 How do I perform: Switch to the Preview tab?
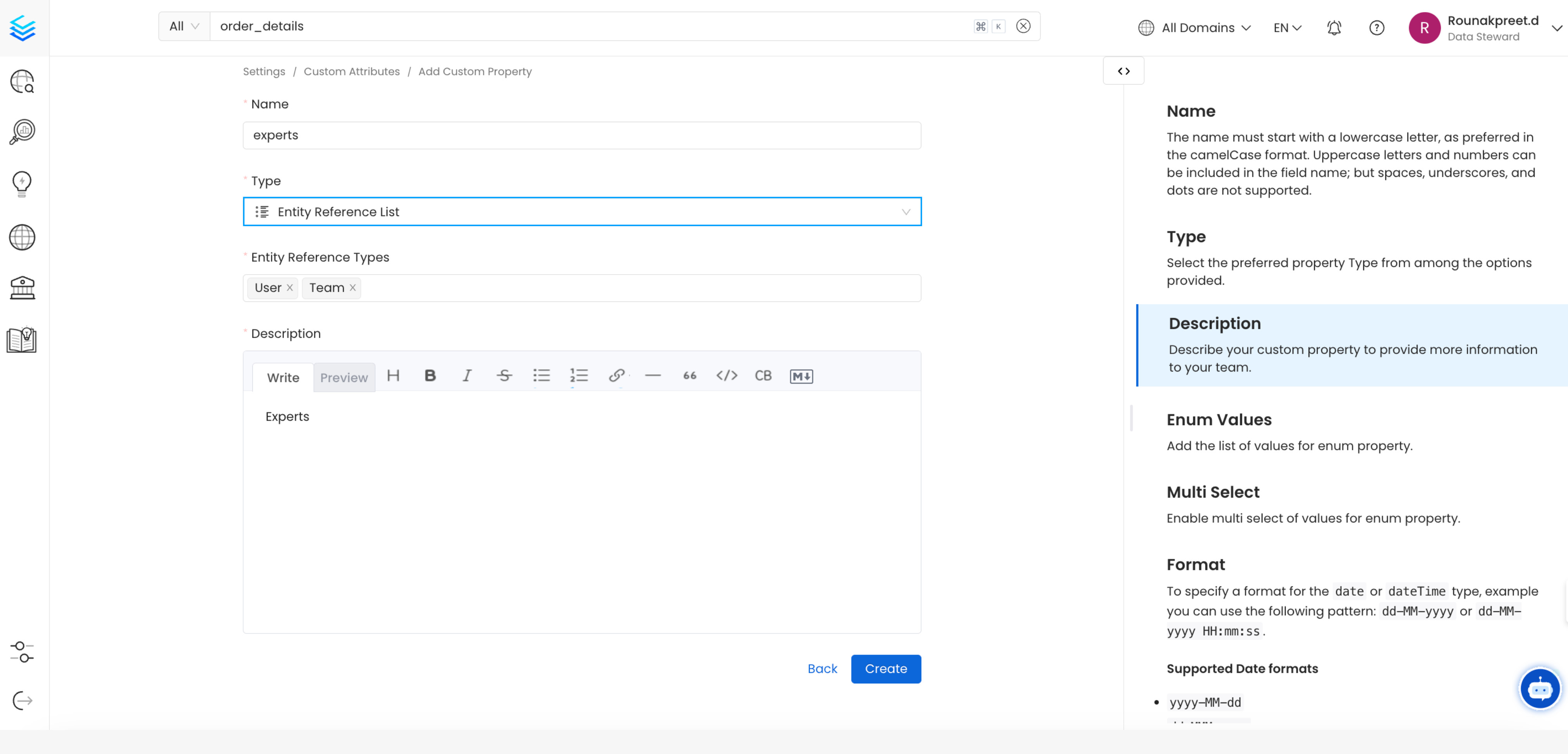tap(344, 378)
